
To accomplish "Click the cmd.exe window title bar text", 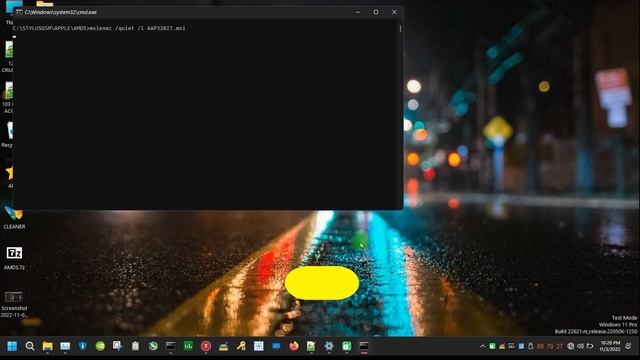I will point(60,12).
